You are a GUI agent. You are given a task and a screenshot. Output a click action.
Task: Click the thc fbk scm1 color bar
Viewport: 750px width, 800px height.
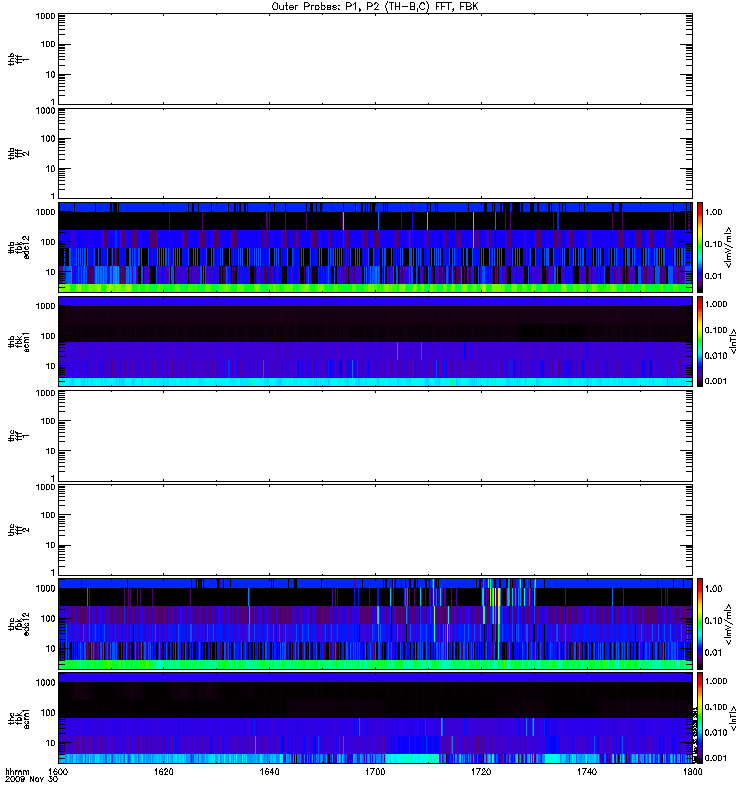[x=700, y=718]
